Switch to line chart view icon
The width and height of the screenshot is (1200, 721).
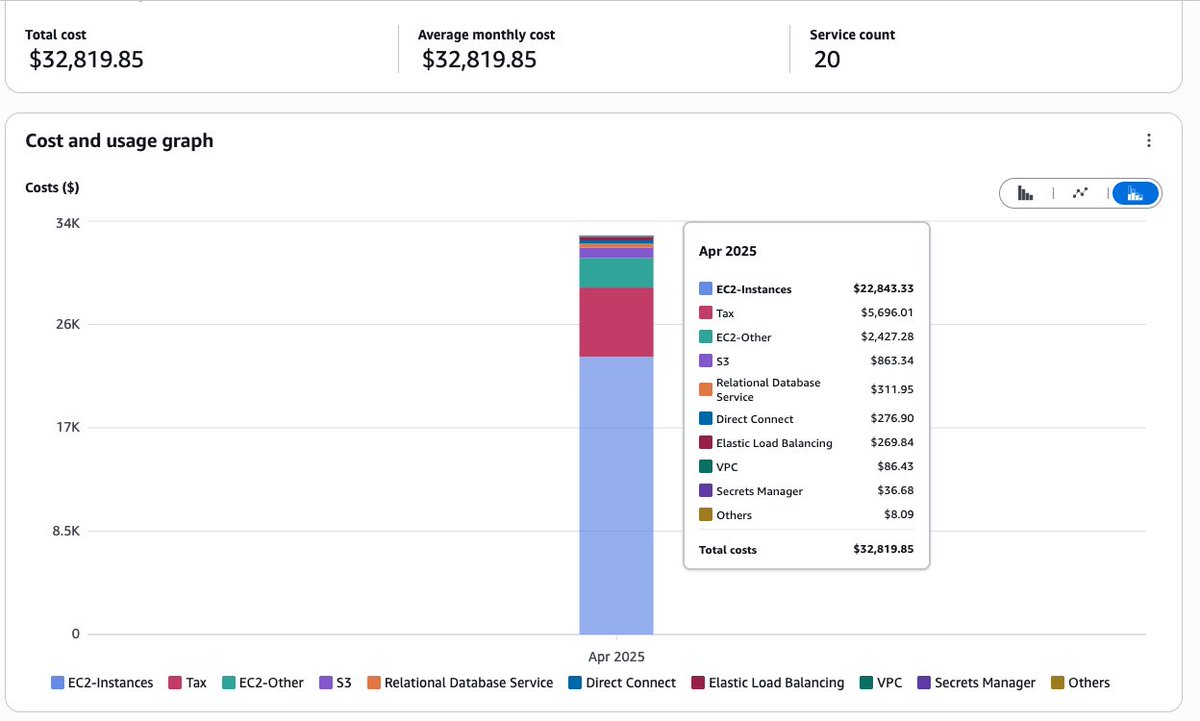pyautogui.click(x=1080, y=193)
